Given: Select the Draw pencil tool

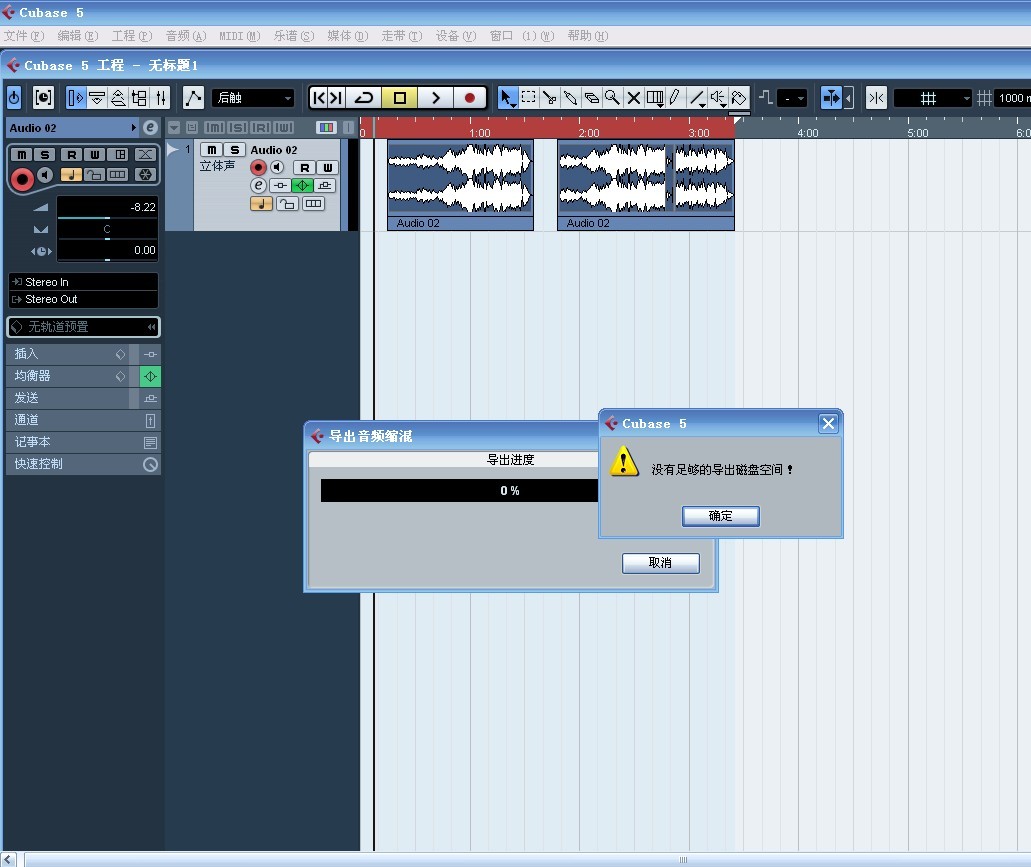Looking at the screenshot, I should point(673,97).
